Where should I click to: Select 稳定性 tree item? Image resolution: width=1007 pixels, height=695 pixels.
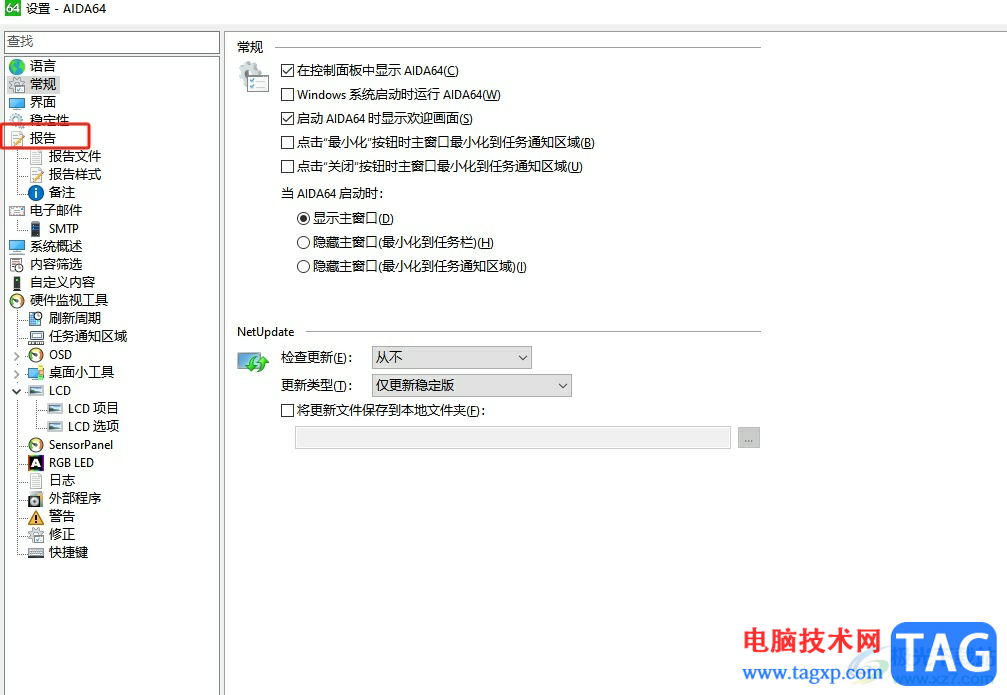coord(49,120)
